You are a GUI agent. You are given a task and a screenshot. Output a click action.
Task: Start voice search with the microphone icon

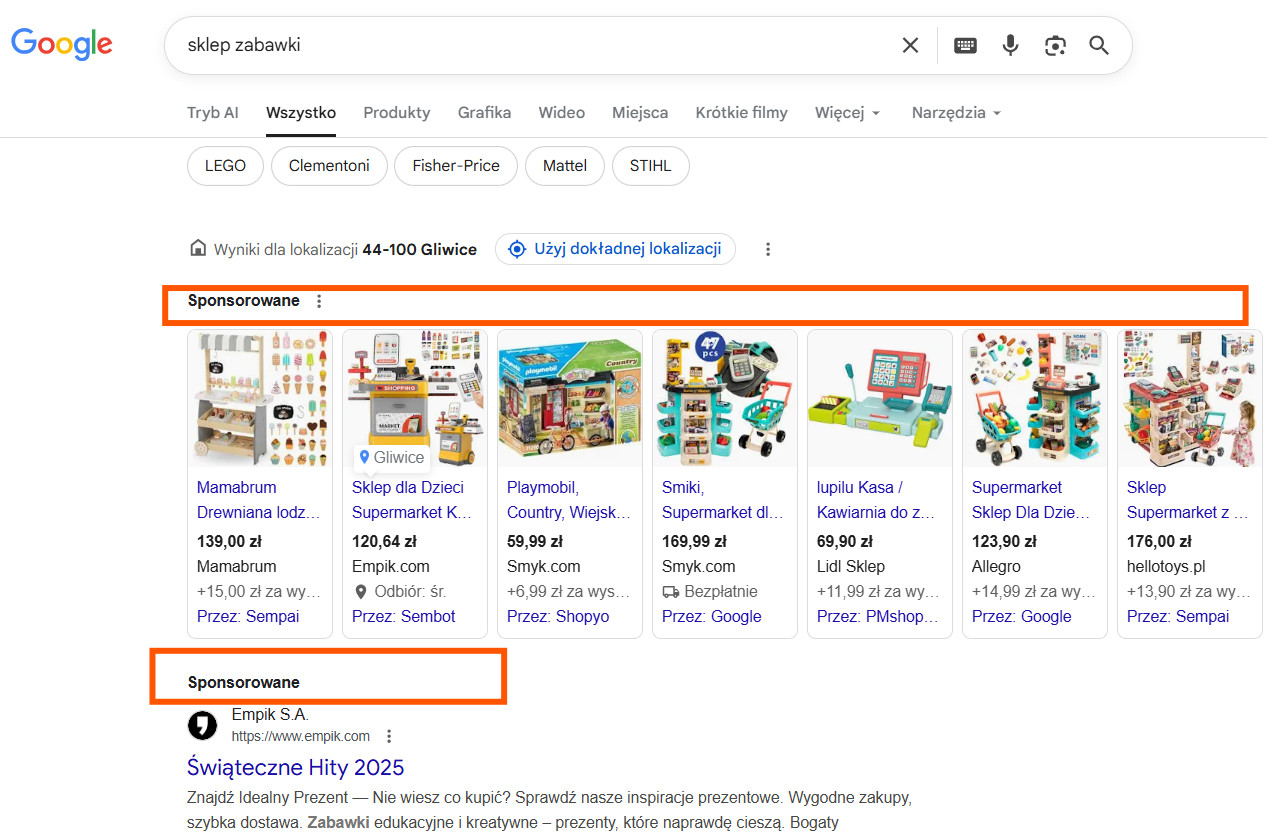1010,44
